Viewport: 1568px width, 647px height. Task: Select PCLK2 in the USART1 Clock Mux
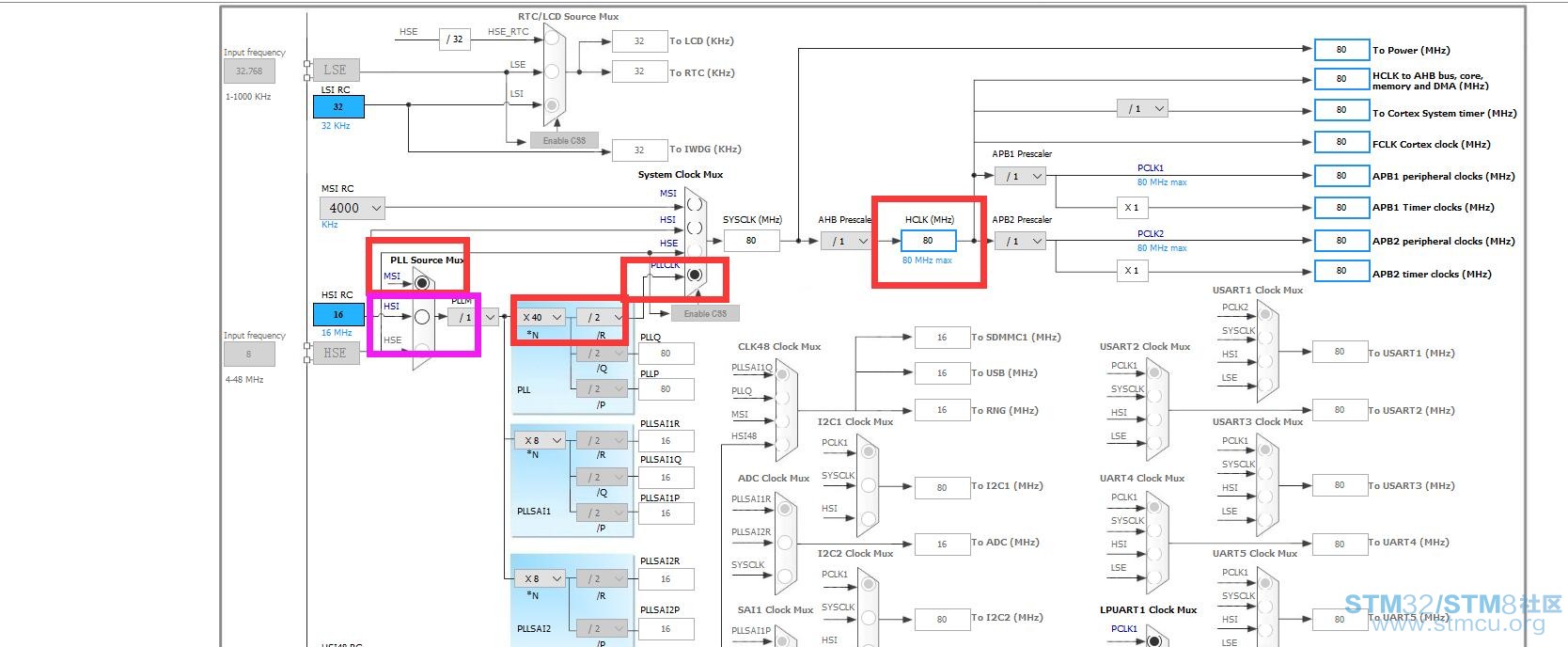coord(1265,316)
